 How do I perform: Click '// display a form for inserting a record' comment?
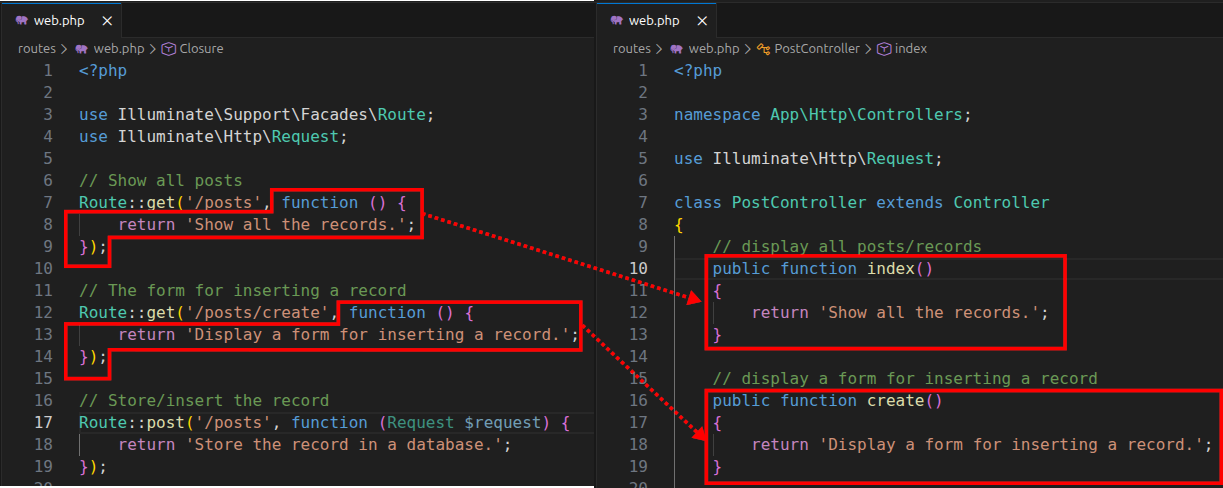[x=905, y=378]
